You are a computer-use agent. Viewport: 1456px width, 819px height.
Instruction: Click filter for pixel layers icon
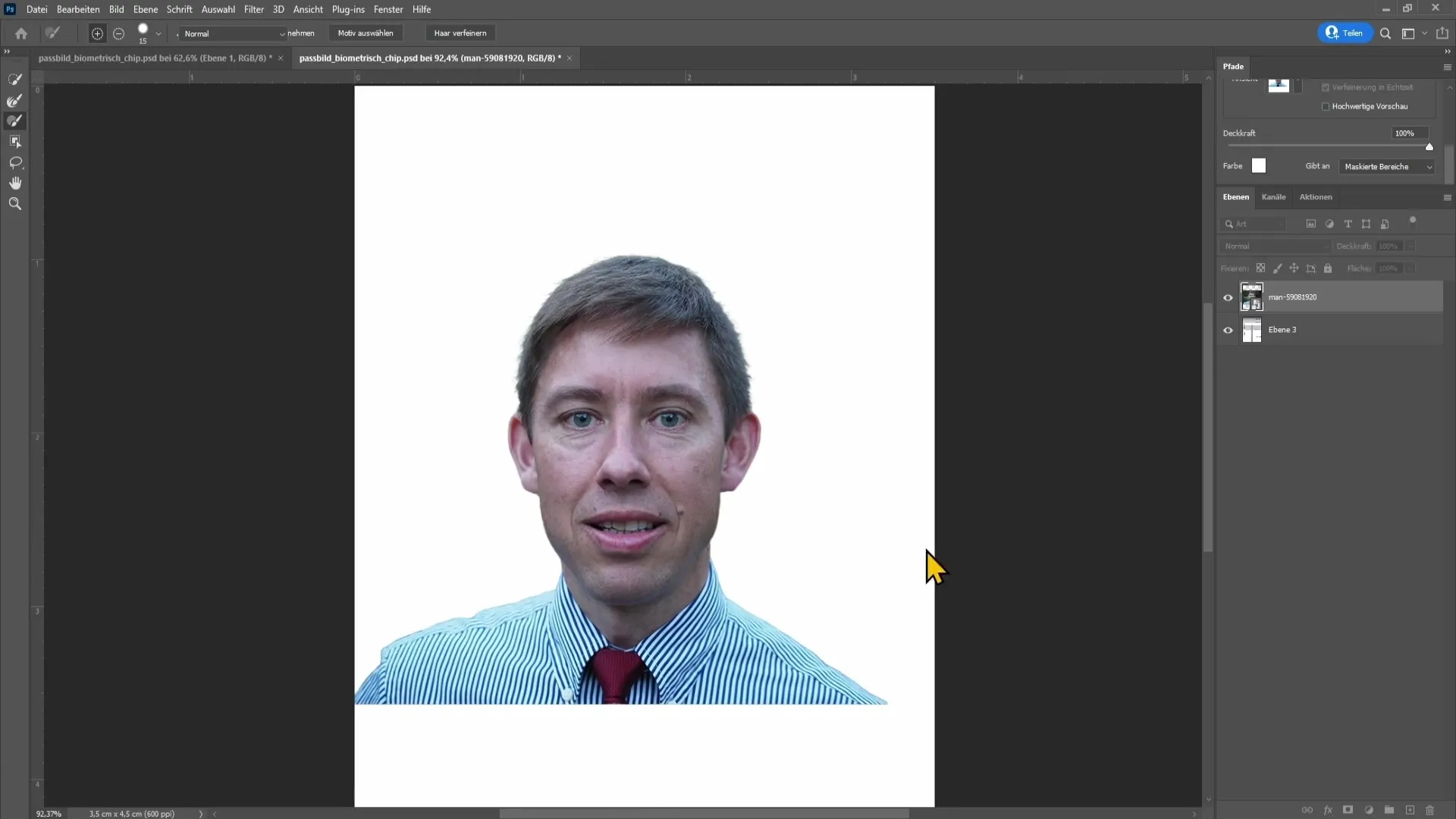coord(1310,224)
